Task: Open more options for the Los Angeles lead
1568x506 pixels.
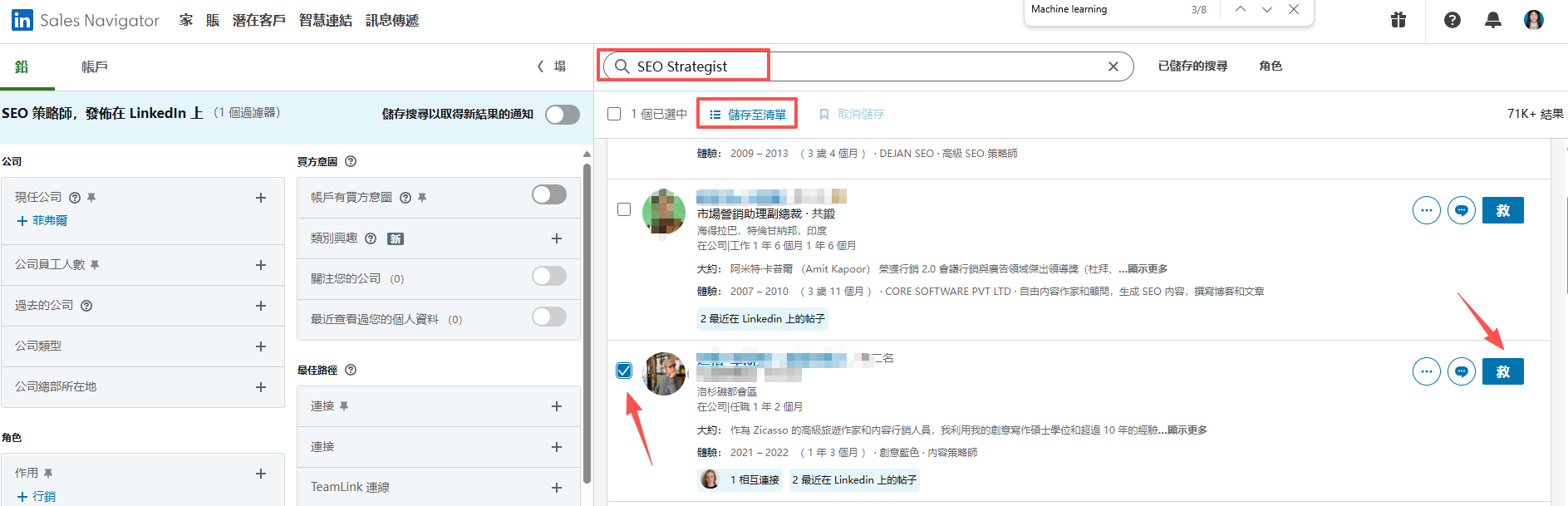Action: point(1426,371)
